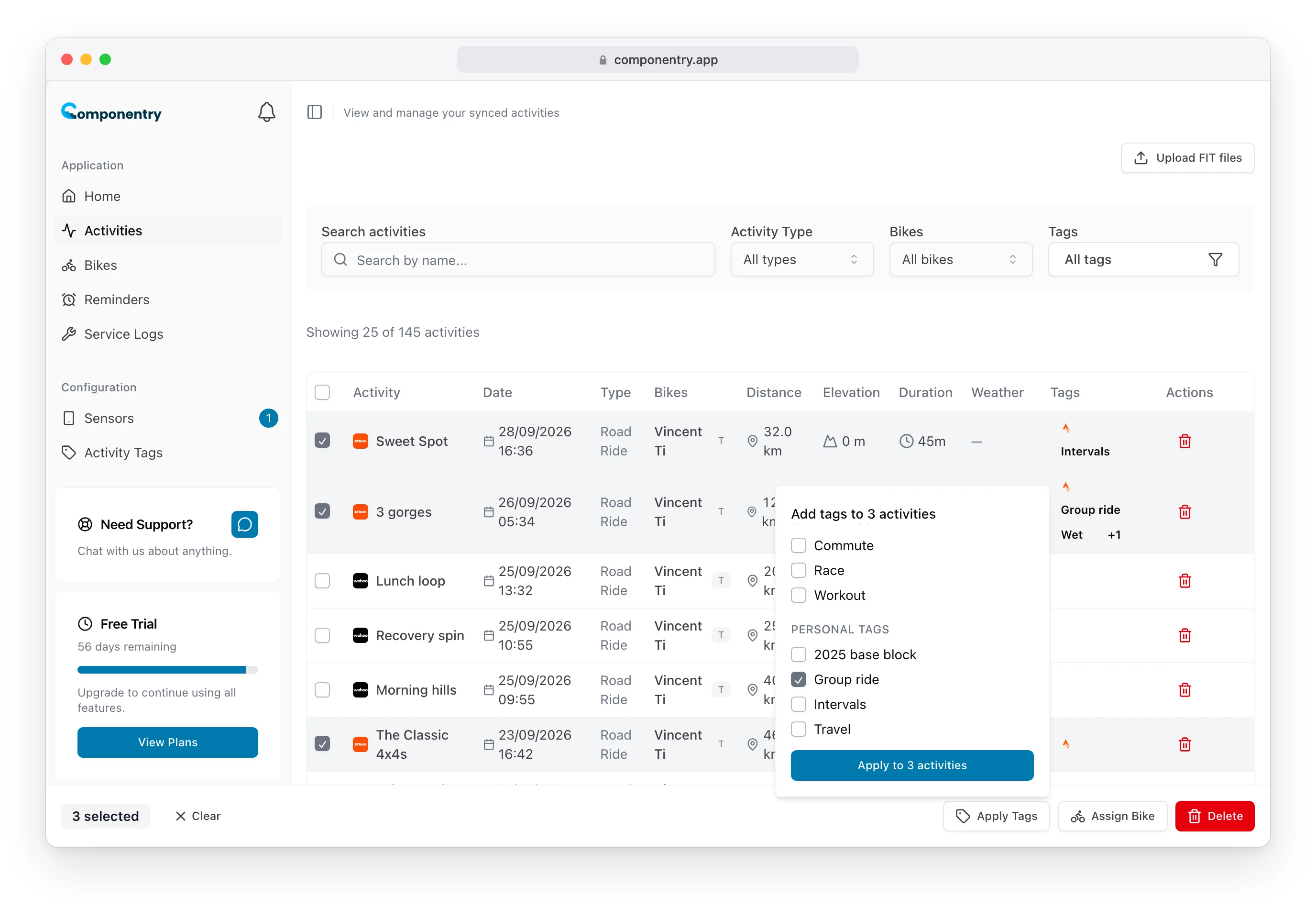
Task: Open Service Logs in sidebar
Action: (x=168, y=334)
